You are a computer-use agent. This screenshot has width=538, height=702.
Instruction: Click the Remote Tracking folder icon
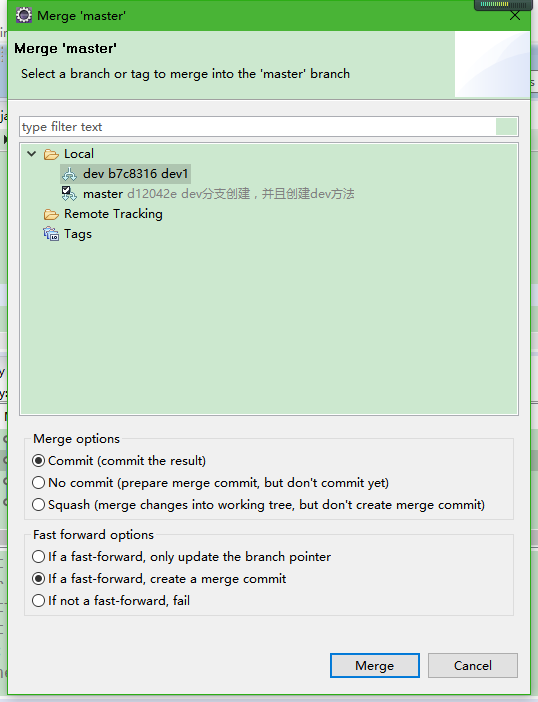(51, 214)
